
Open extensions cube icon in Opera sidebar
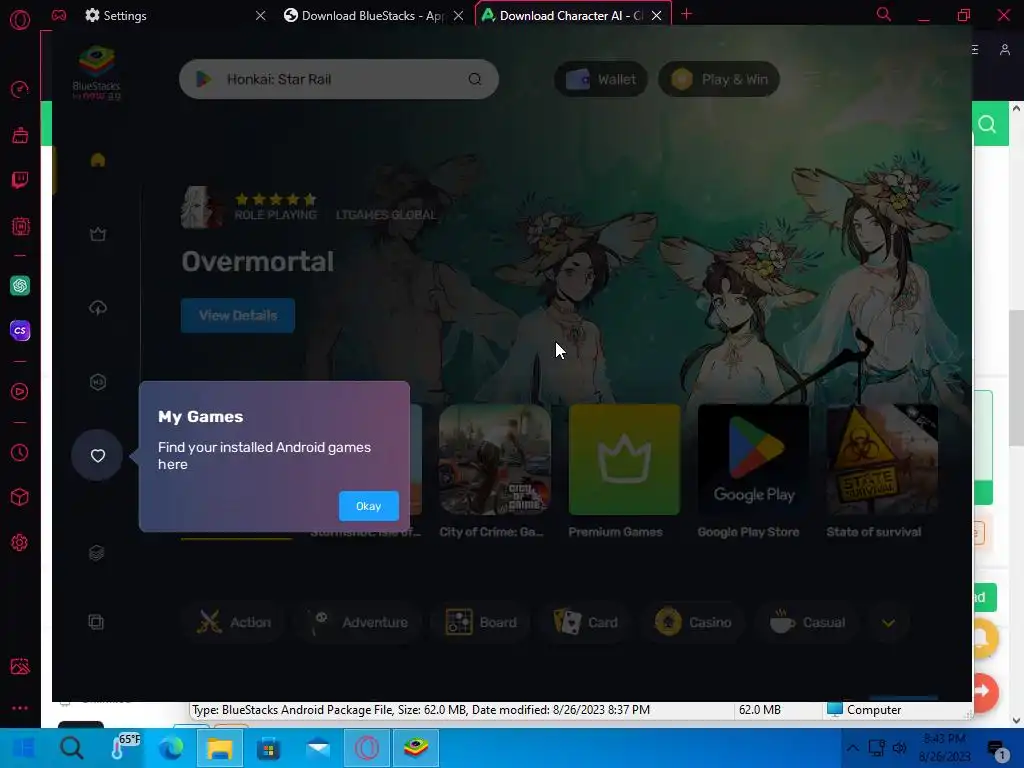pos(20,498)
